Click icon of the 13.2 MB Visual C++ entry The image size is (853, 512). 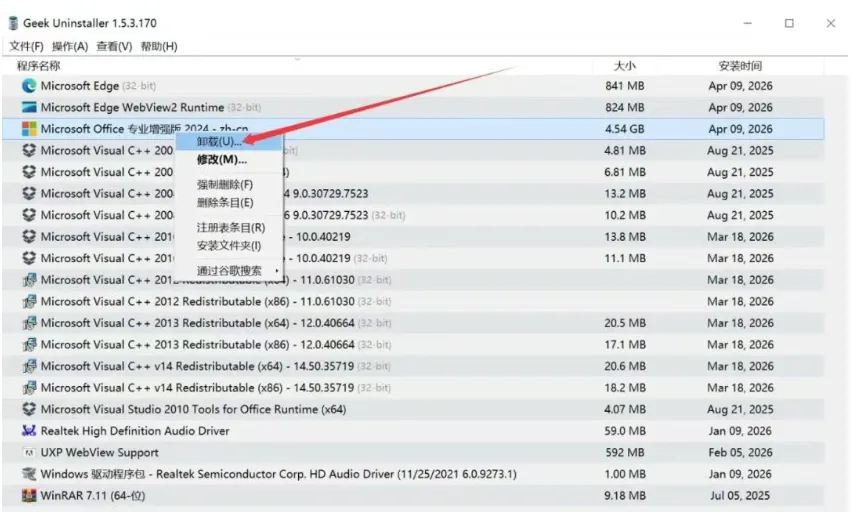(29, 194)
